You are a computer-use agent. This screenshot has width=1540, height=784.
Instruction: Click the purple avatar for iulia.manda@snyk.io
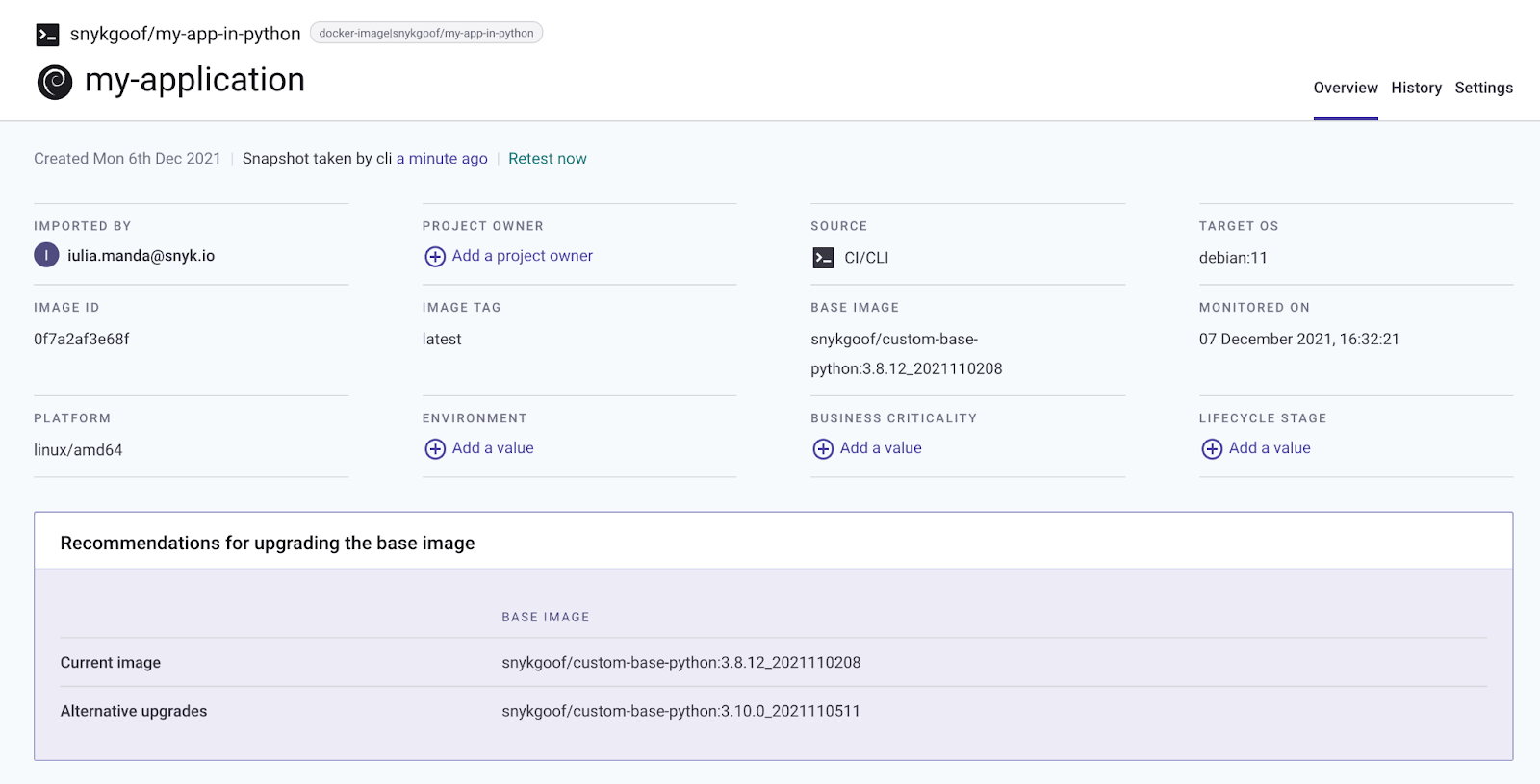[46, 255]
